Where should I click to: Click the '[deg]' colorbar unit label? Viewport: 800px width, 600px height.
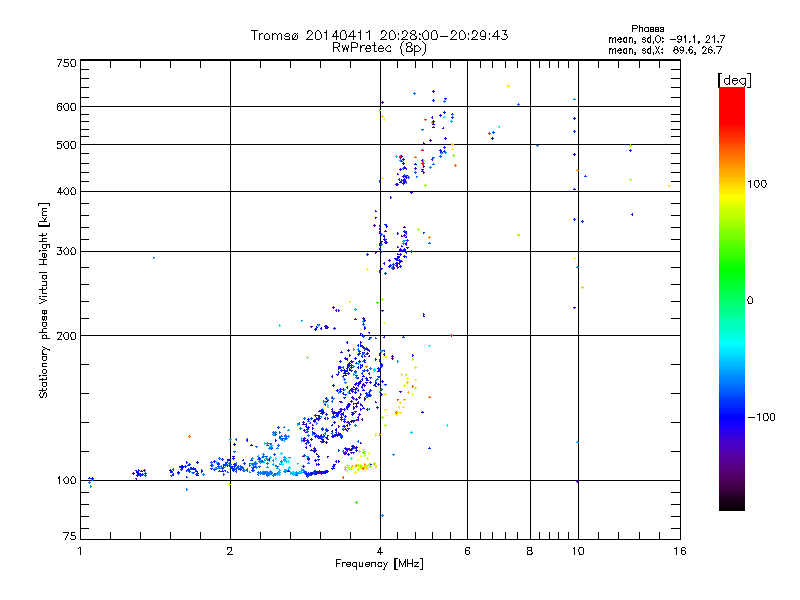[735, 80]
